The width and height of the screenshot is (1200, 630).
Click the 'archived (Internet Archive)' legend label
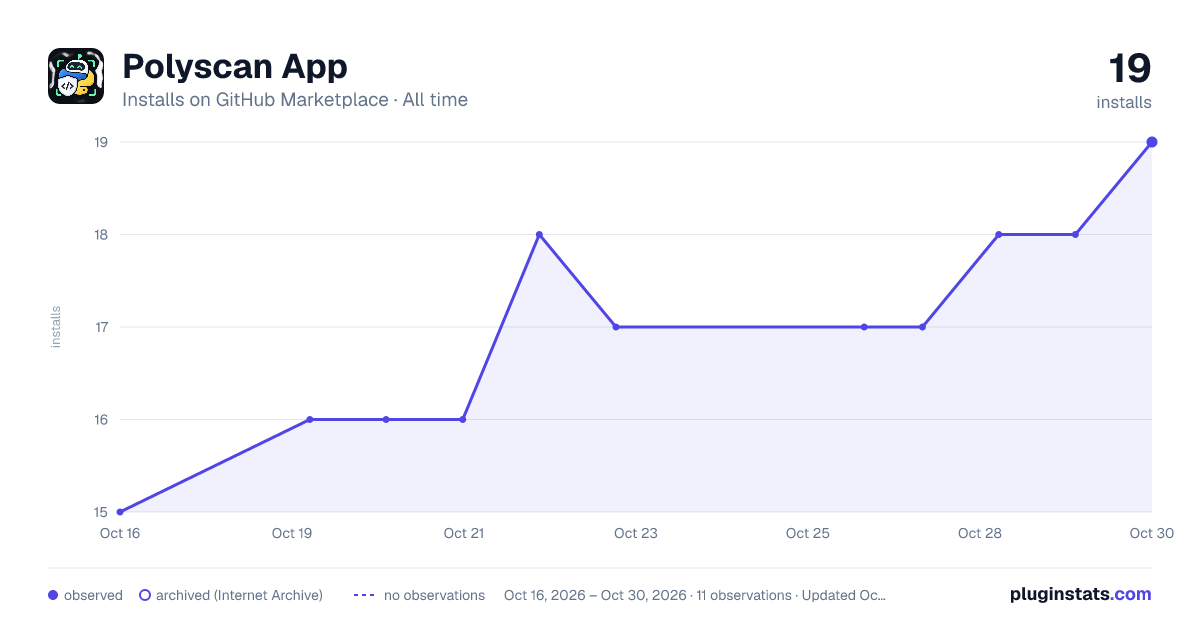pos(239,595)
